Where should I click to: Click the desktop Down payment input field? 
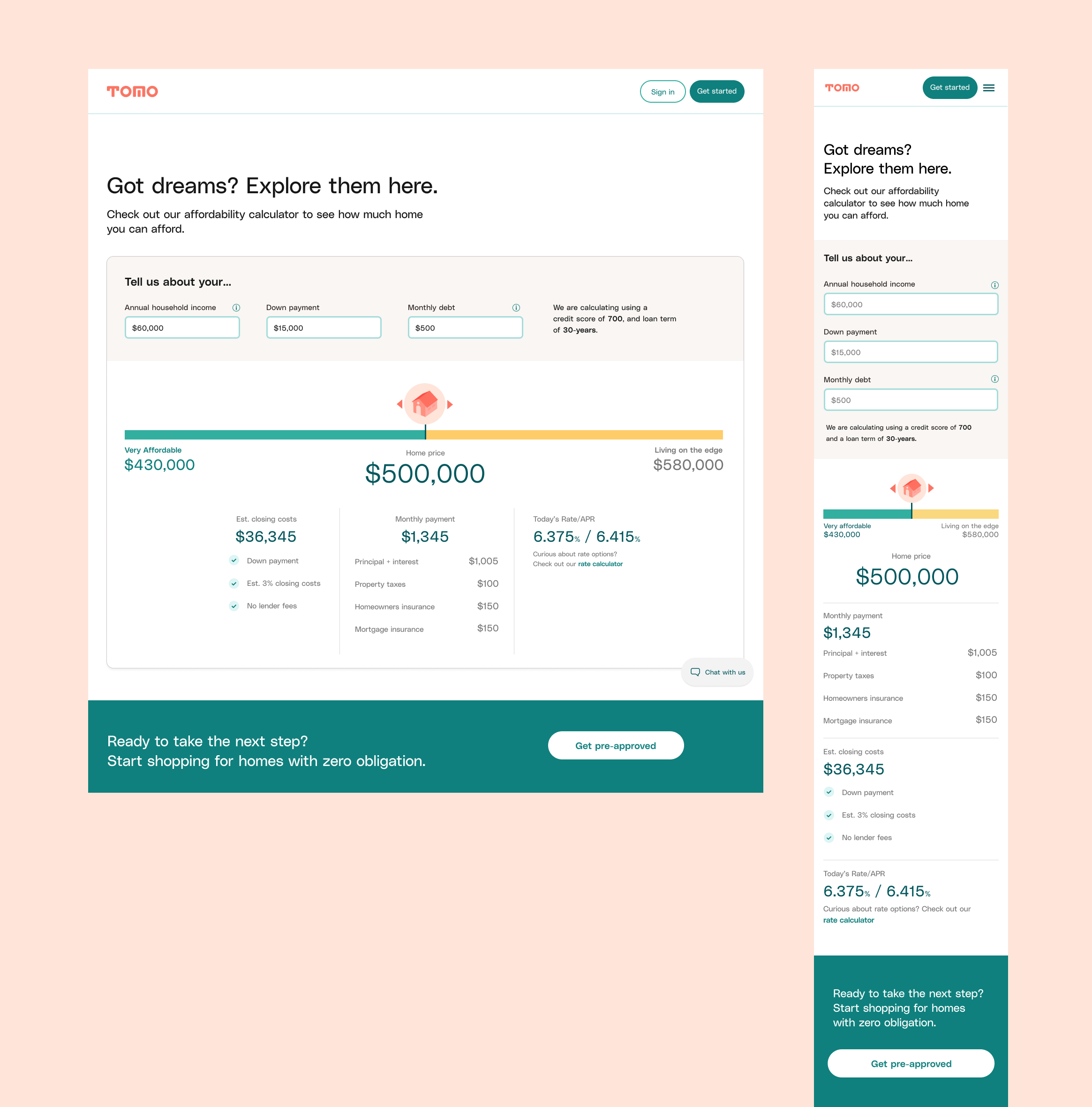click(x=324, y=328)
